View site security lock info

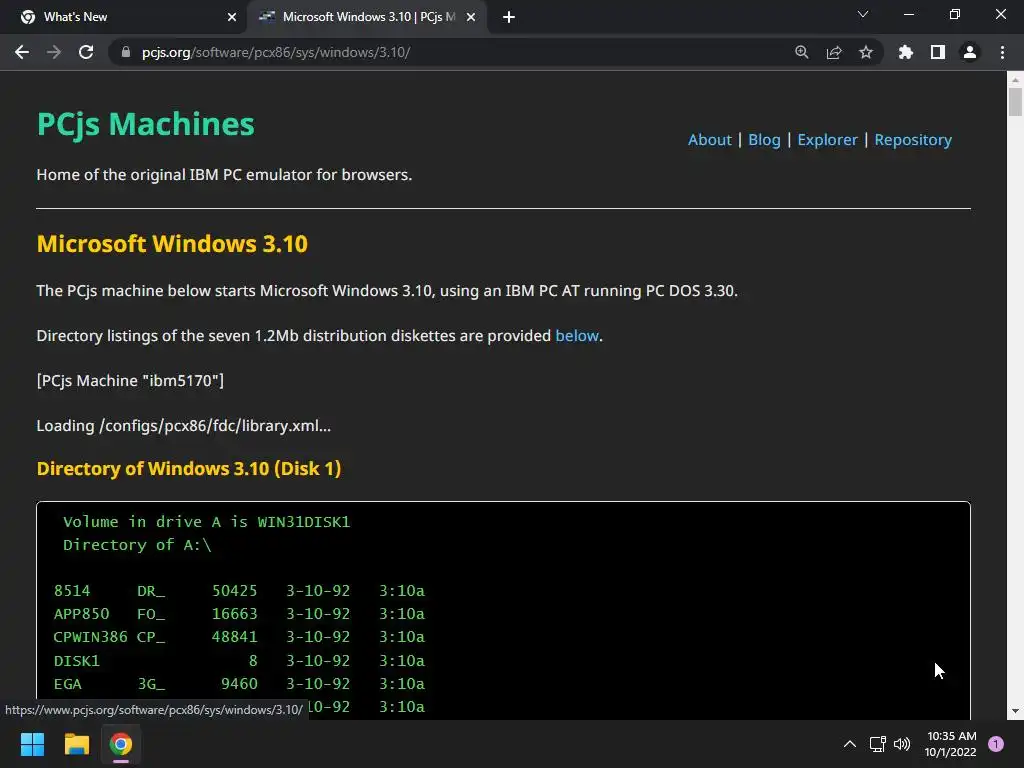[x=126, y=52]
